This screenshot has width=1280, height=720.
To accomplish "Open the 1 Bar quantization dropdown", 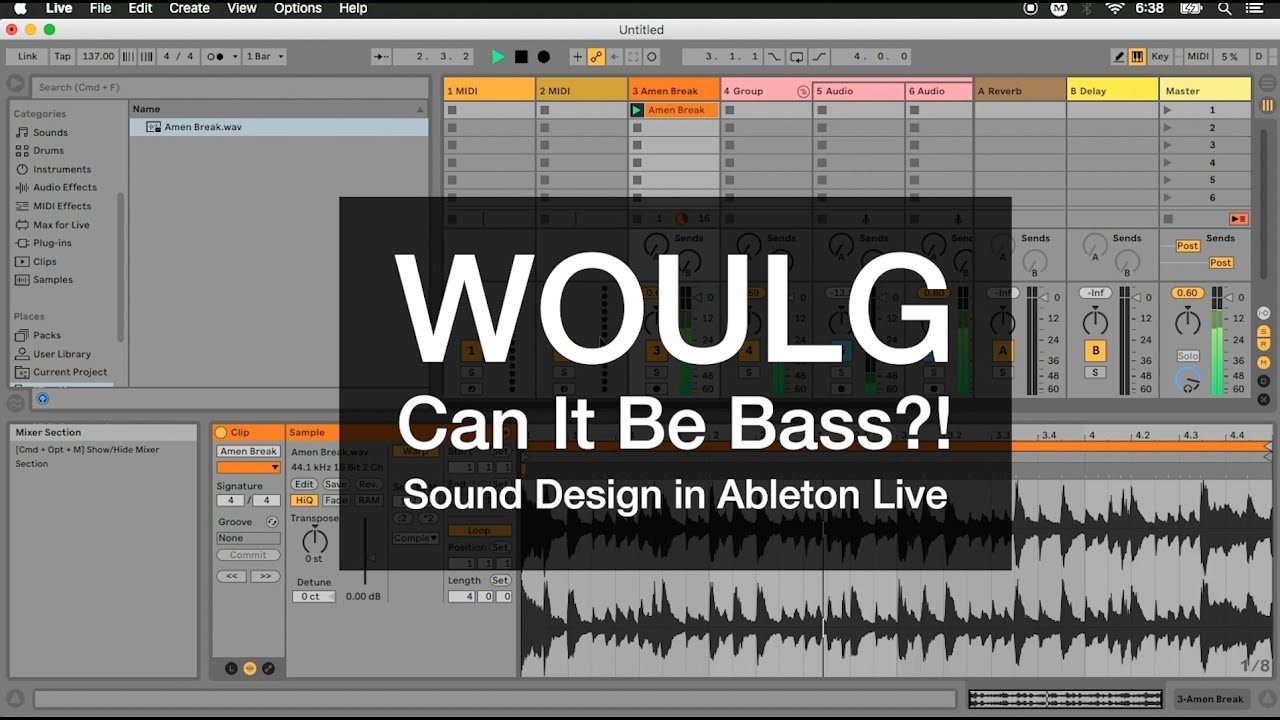I will click(264, 57).
